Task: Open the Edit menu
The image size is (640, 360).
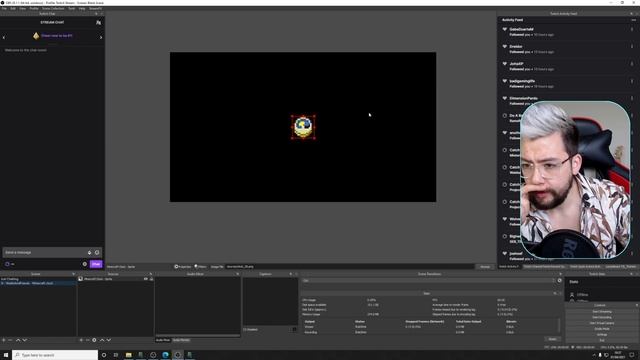Action: (x=13, y=8)
